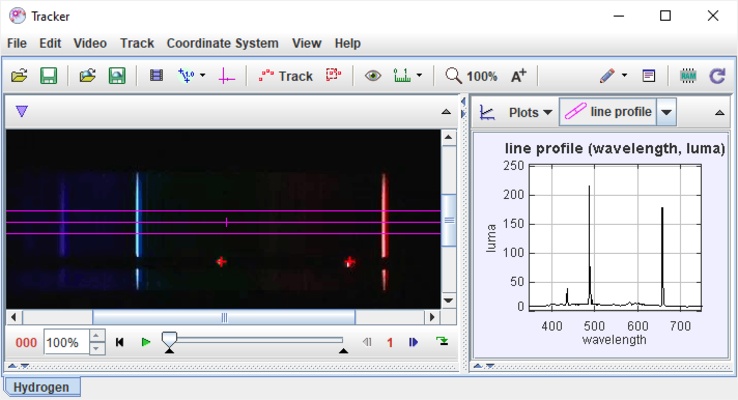The image size is (738, 400).
Task: Click the coordinate axes icon
Action: click(226, 76)
